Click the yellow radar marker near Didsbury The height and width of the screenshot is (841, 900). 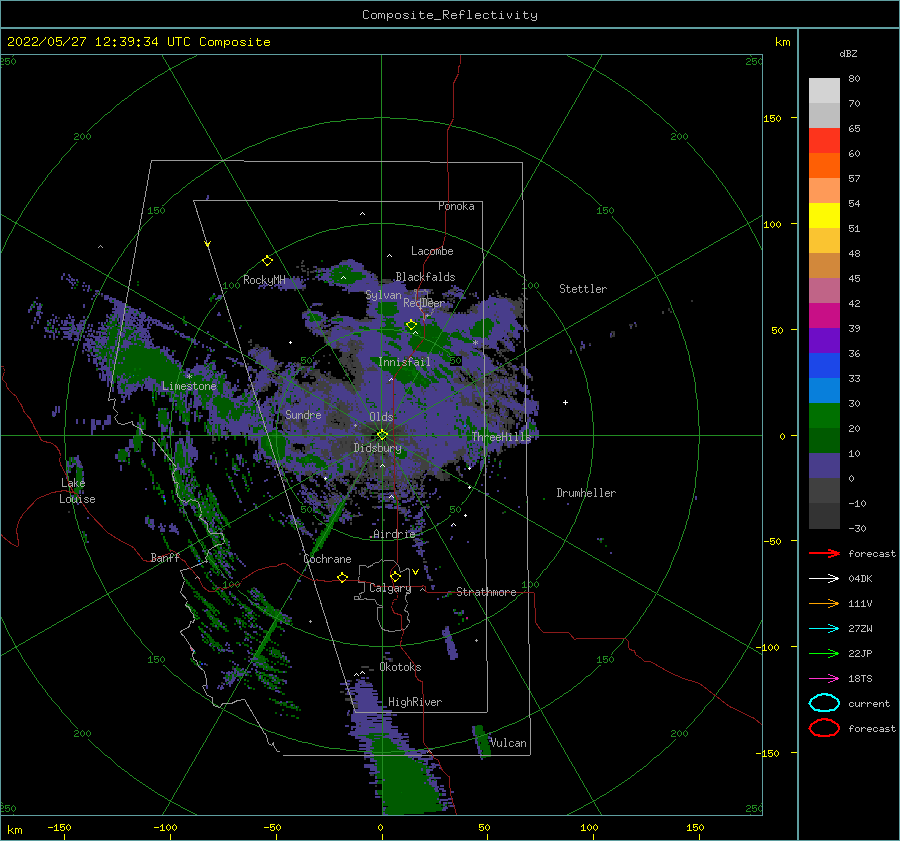(x=382, y=435)
